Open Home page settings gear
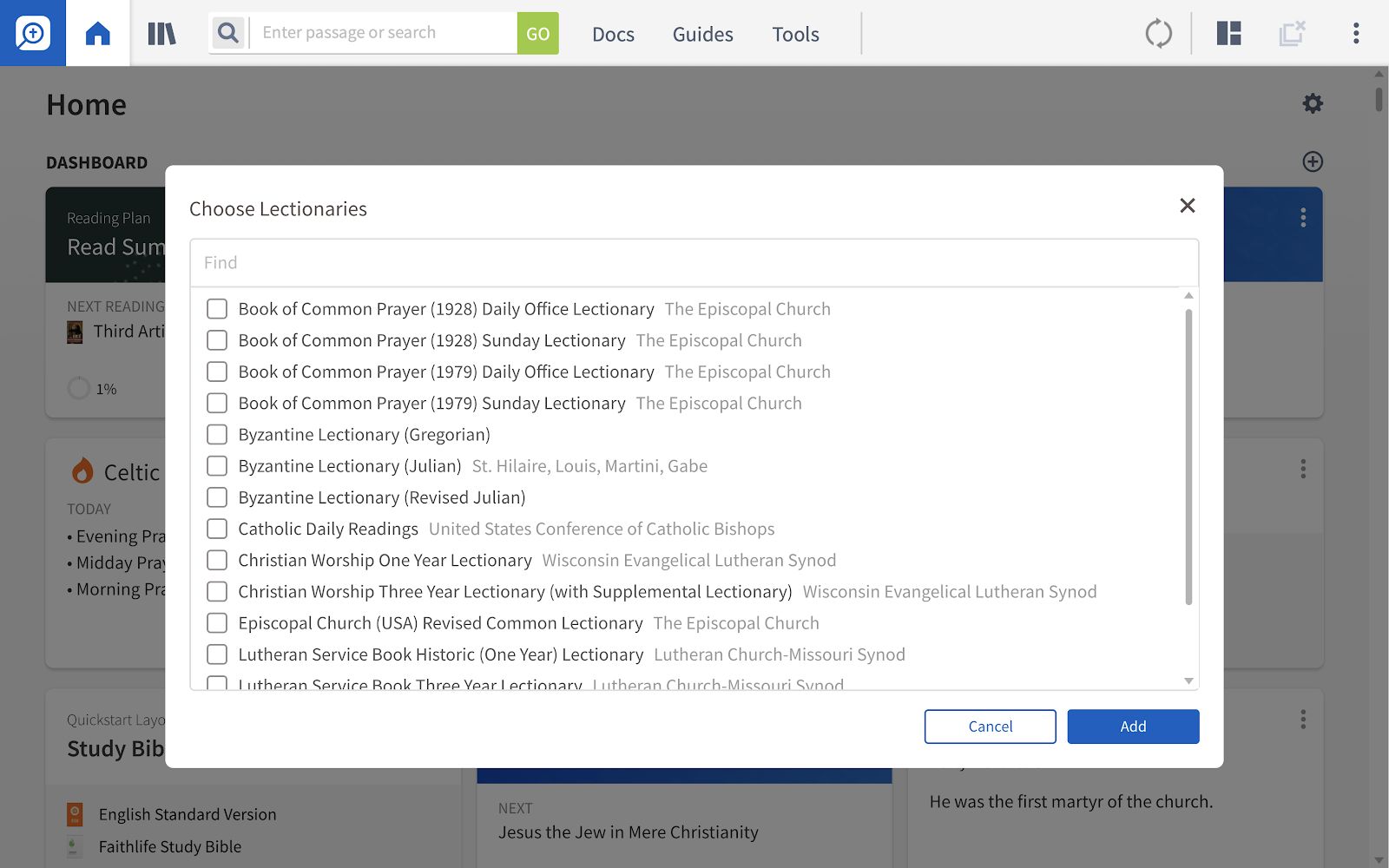 [1313, 103]
